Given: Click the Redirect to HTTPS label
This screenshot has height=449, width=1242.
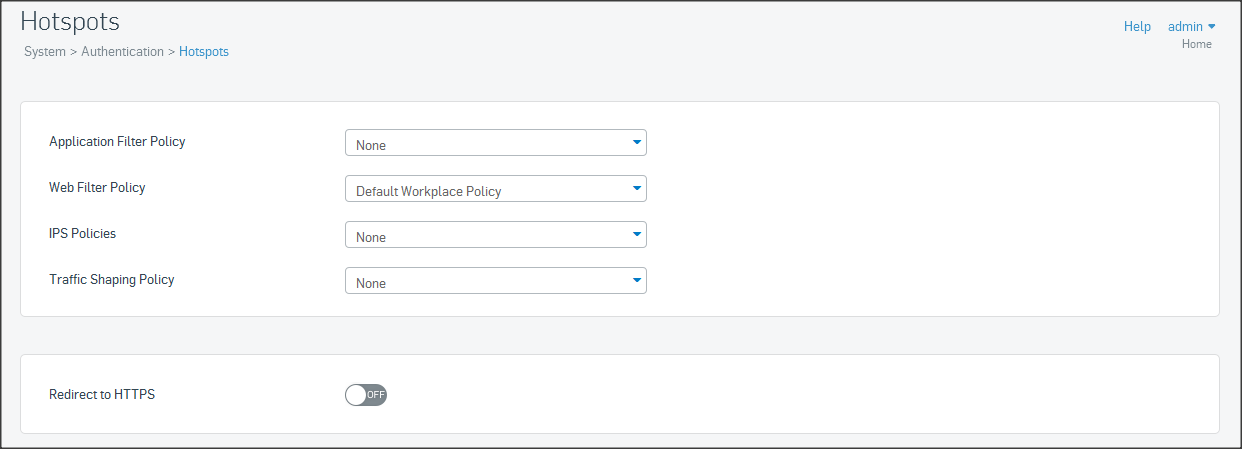Looking at the screenshot, I should tap(102, 395).
